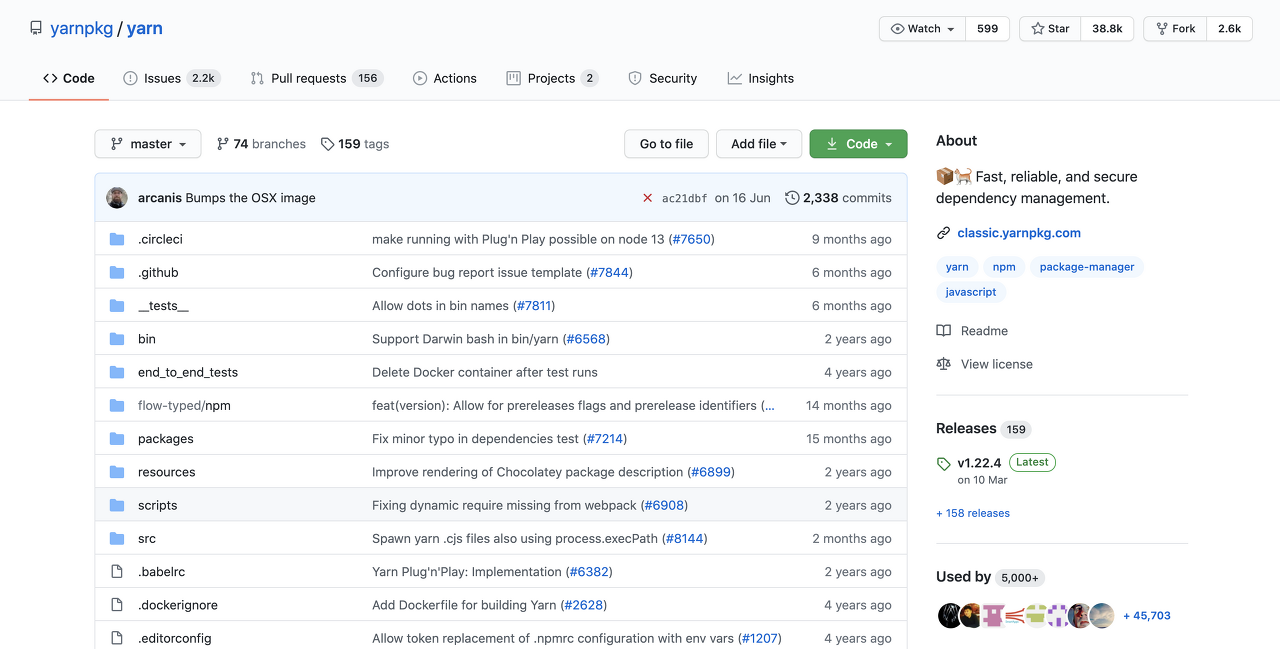Viewport: 1280px width, 649px height.
Task: Open pull request #8144 link
Action: 684,538
